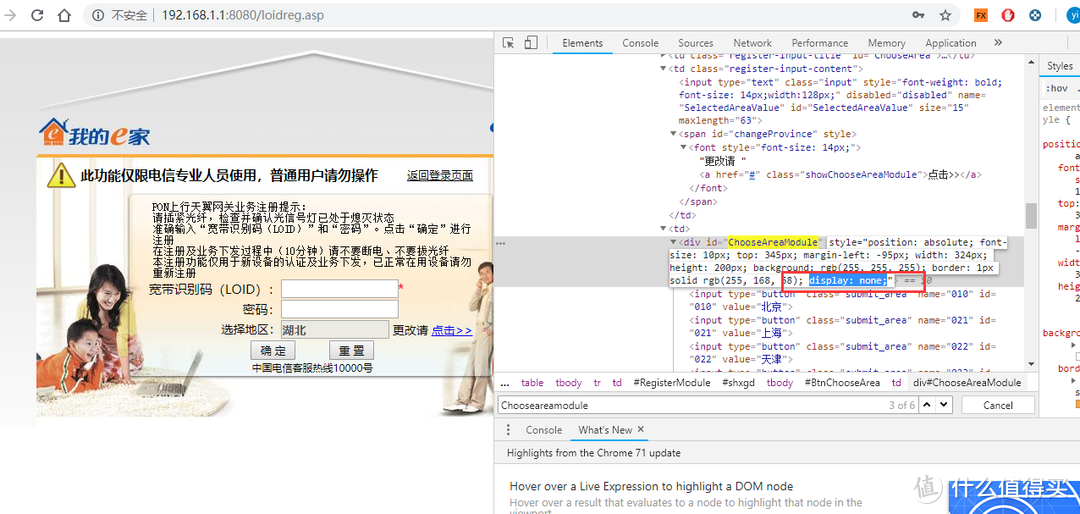1080x514 pixels.
Task: Click the #shxgd breadcrumb
Action: [x=738, y=383]
